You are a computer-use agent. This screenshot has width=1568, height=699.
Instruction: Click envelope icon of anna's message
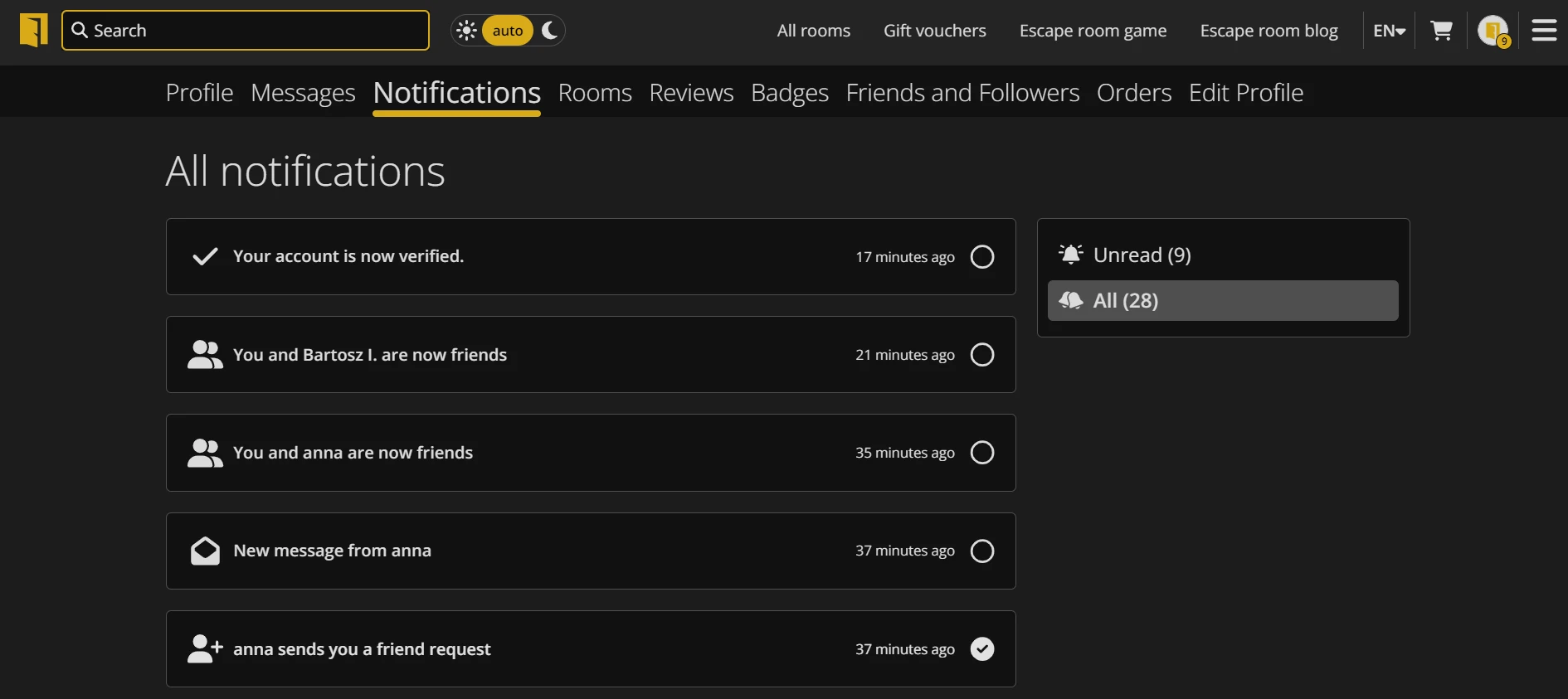coord(205,551)
